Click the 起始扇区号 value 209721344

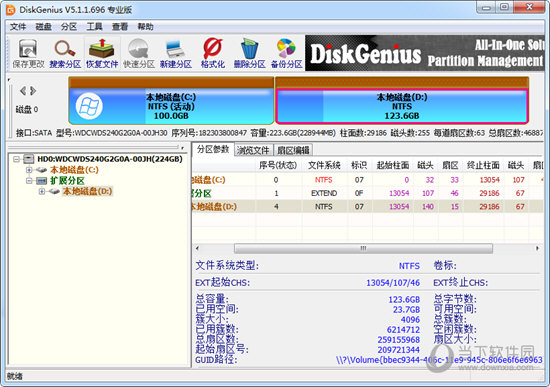(398, 350)
